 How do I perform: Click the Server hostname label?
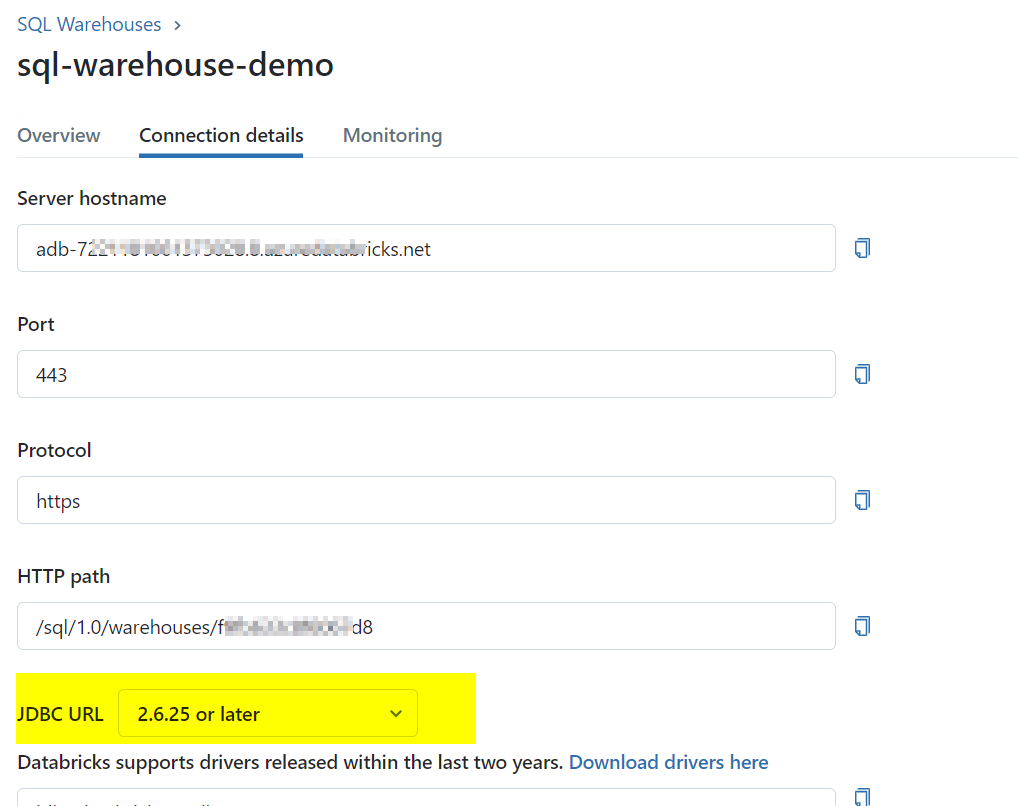(x=92, y=198)
